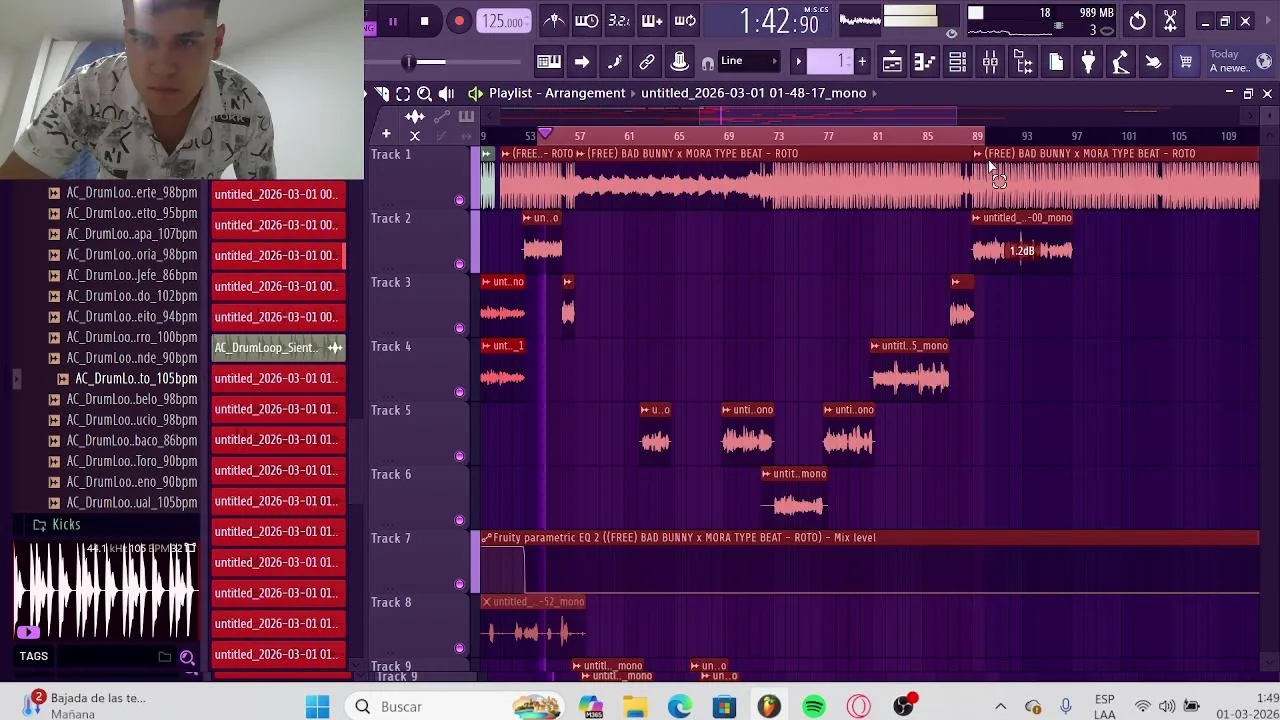Image resolution: width=1280 pixels, height=720 pixels.
Task: Click the playlist select frame tool
Action: (x=403, y=93)
